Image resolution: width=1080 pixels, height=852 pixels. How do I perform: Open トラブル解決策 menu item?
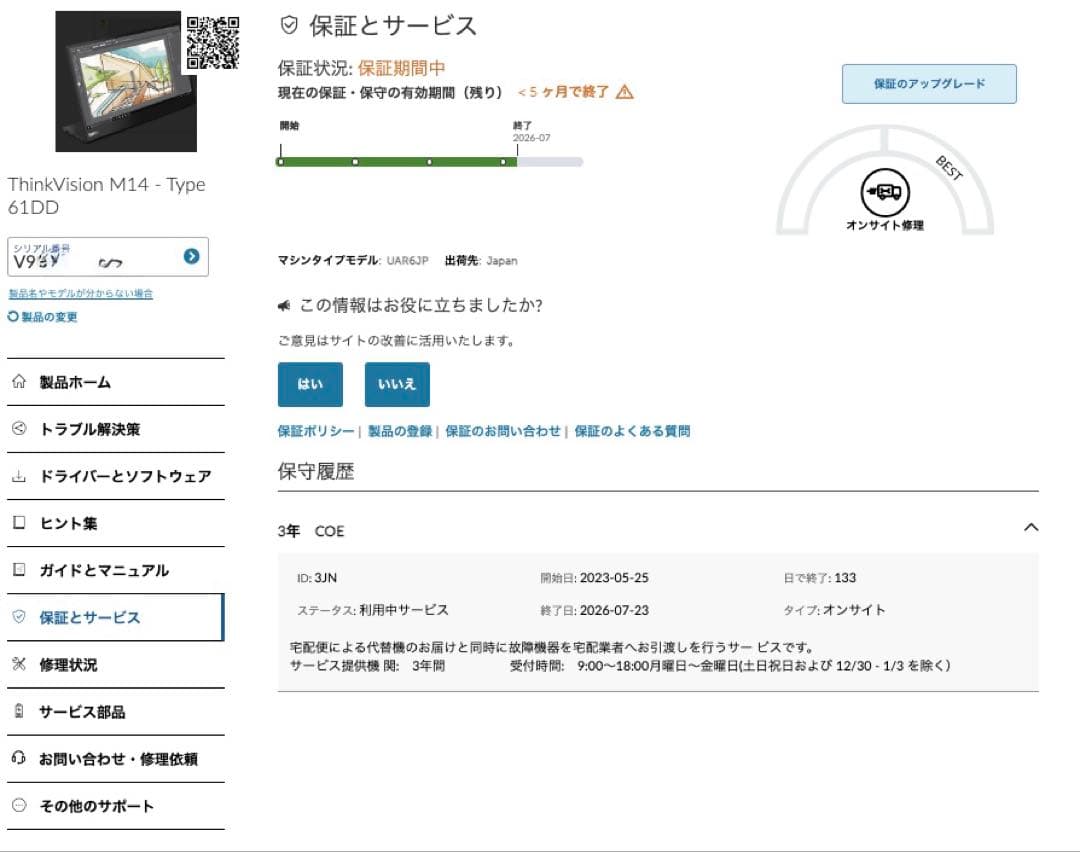[116, 429]
